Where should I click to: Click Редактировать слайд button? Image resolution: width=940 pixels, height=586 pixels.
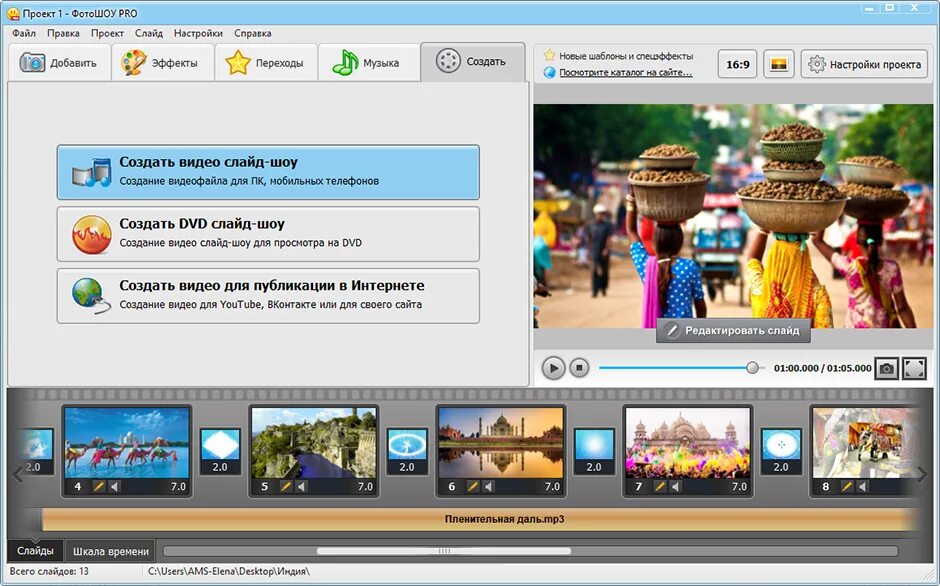coord(733,330)
